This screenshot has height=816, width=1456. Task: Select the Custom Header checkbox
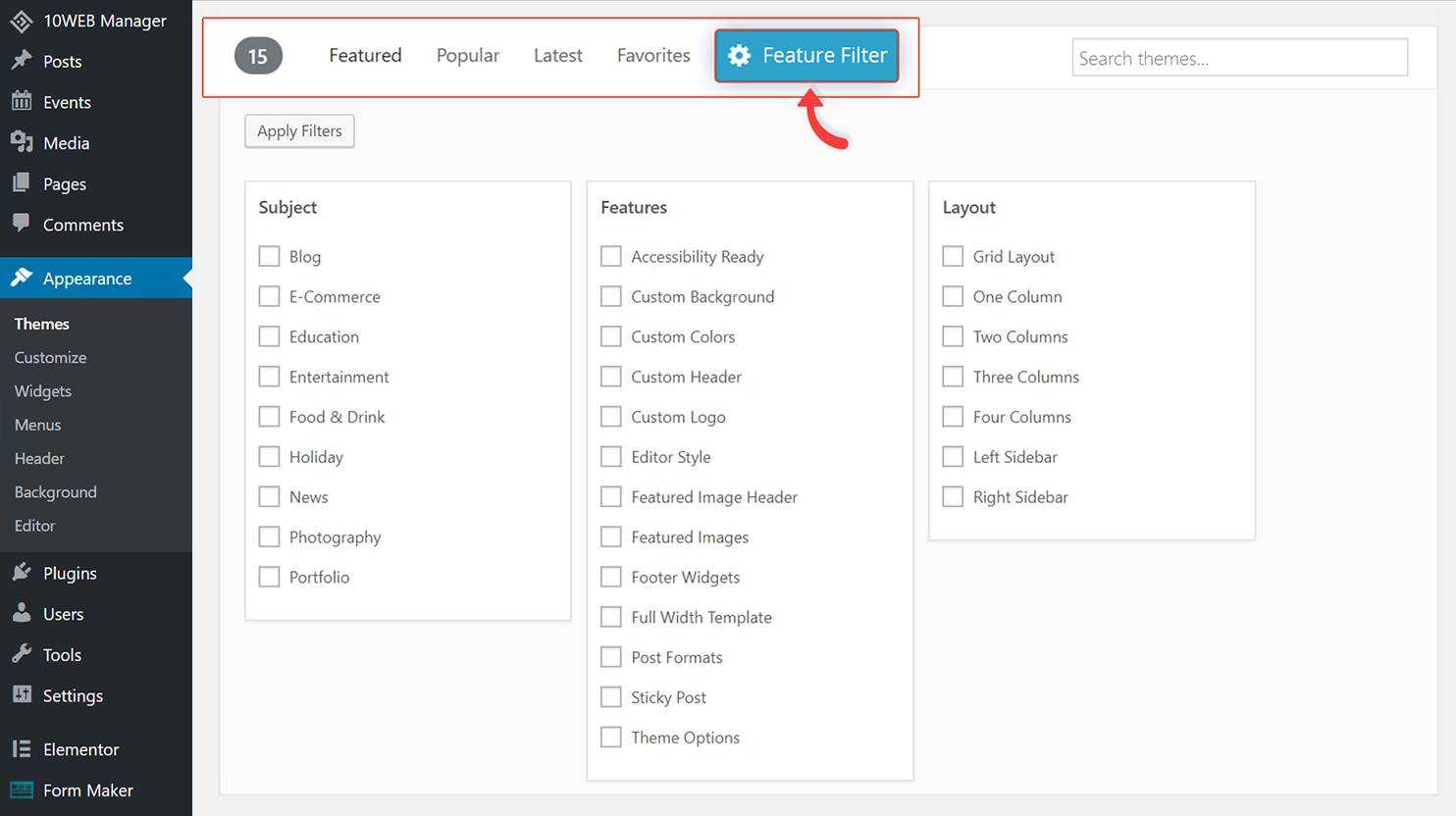coord(611,377)
